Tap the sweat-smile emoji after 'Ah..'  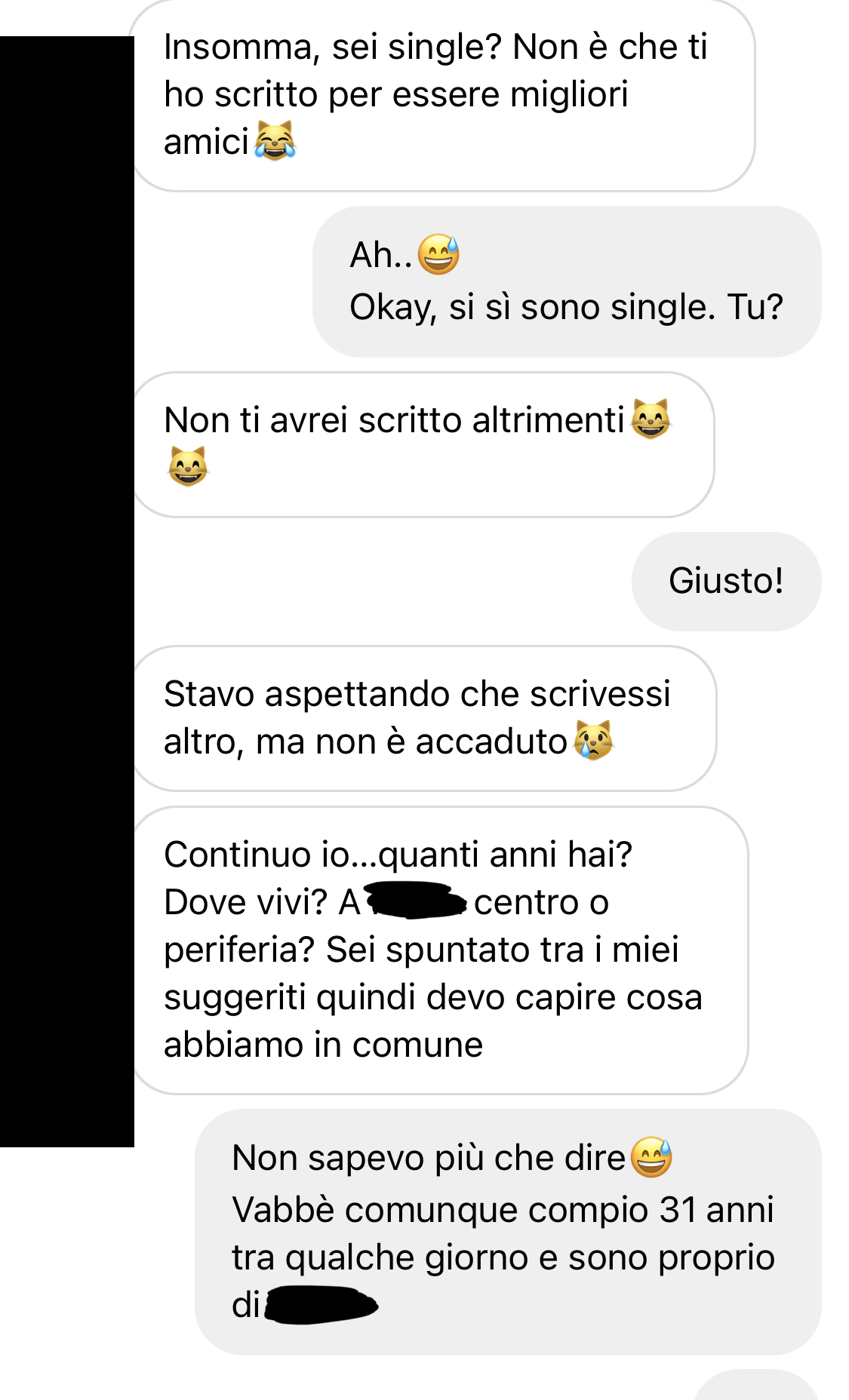click(438, 254)
